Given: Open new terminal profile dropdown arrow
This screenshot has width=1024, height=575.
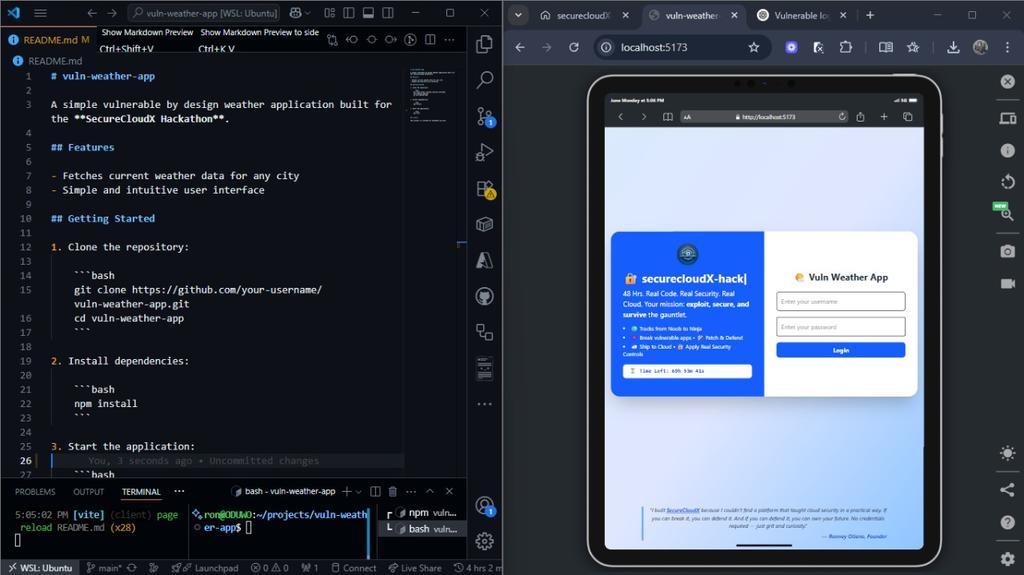Looking at the screenshot, I should coord(358,491).
